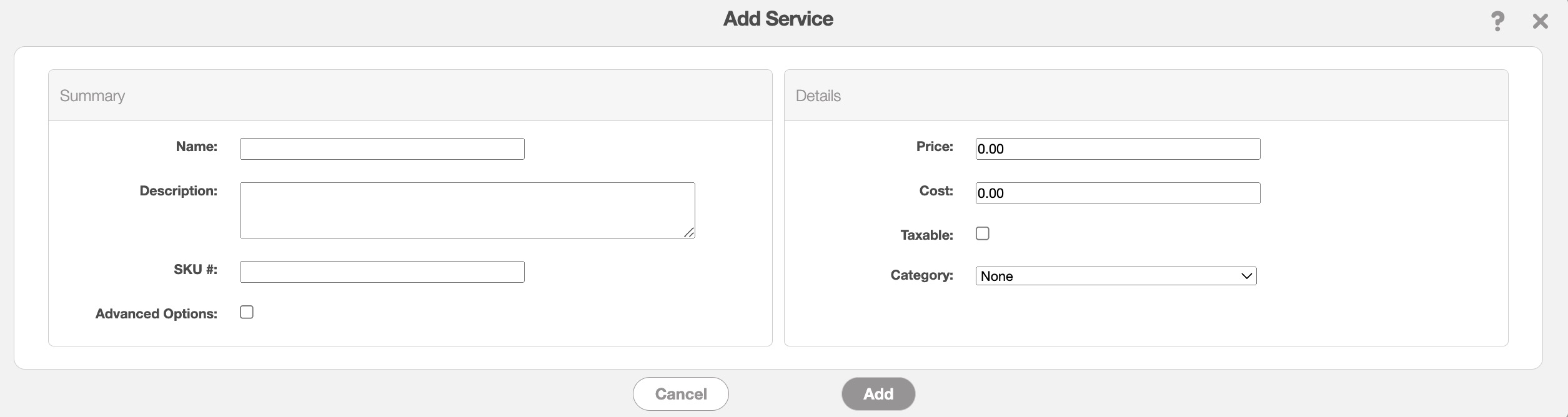Click the Category: label text

point(921,275)
